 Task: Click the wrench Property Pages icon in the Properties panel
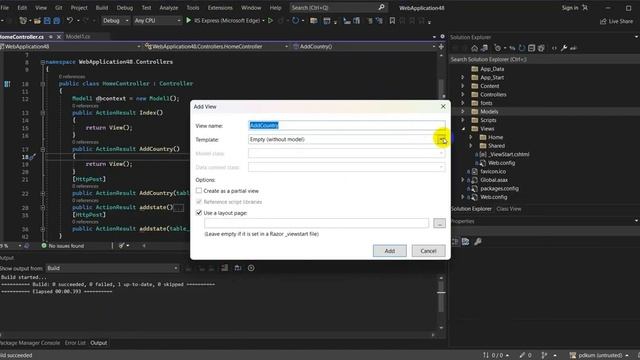click(478, 242)
